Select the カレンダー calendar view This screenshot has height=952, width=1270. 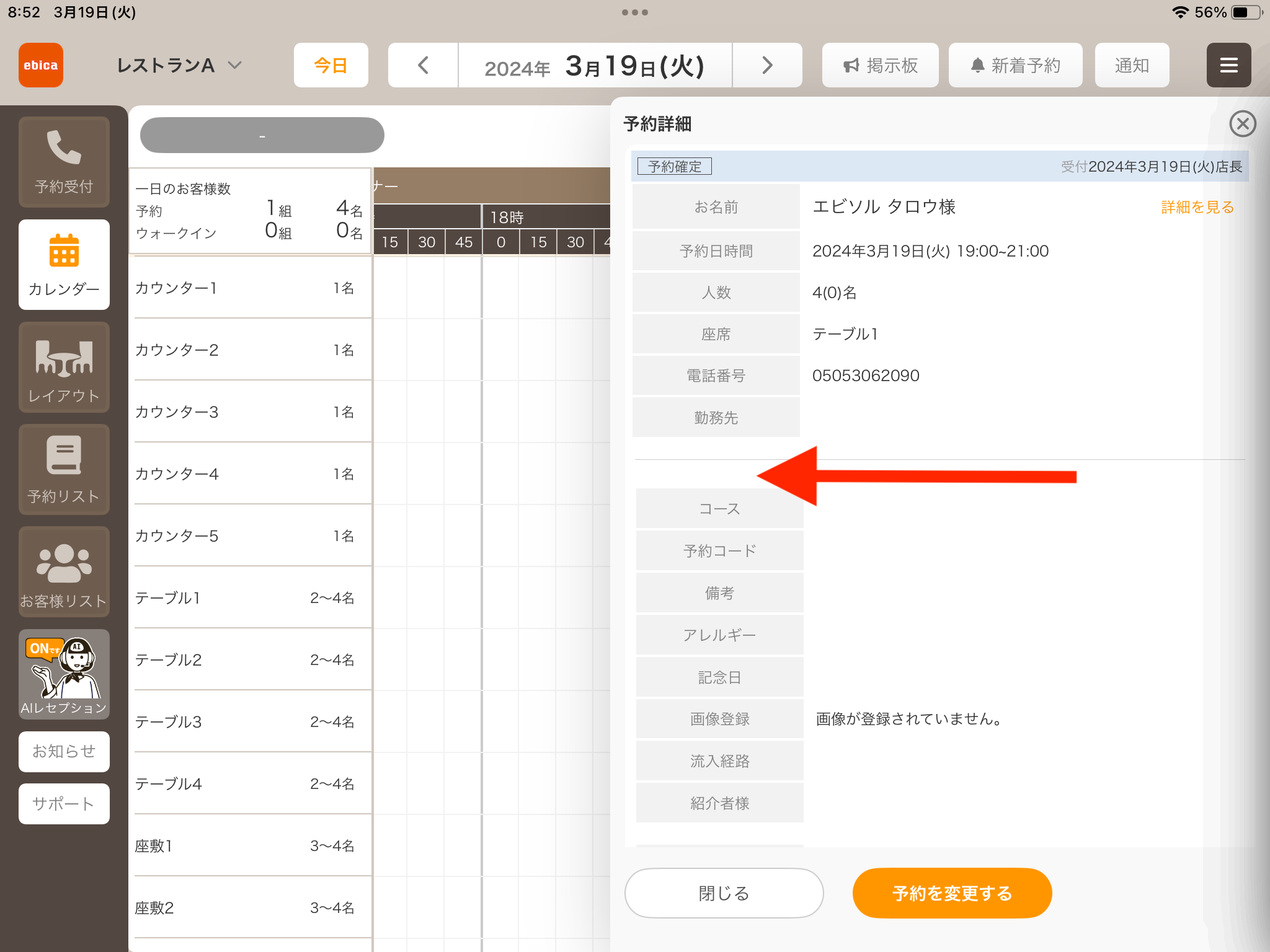click(x=64, y=265)
